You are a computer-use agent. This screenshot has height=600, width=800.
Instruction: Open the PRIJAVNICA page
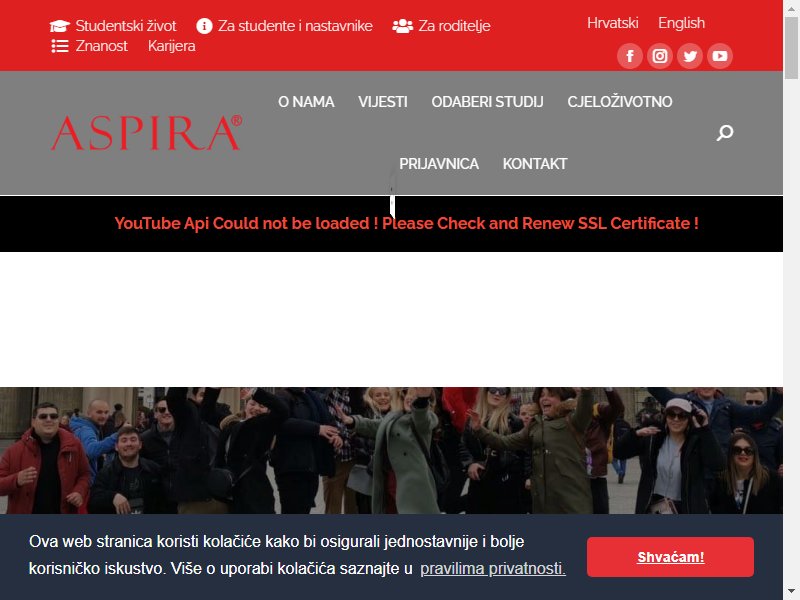(x=439, y=164)
